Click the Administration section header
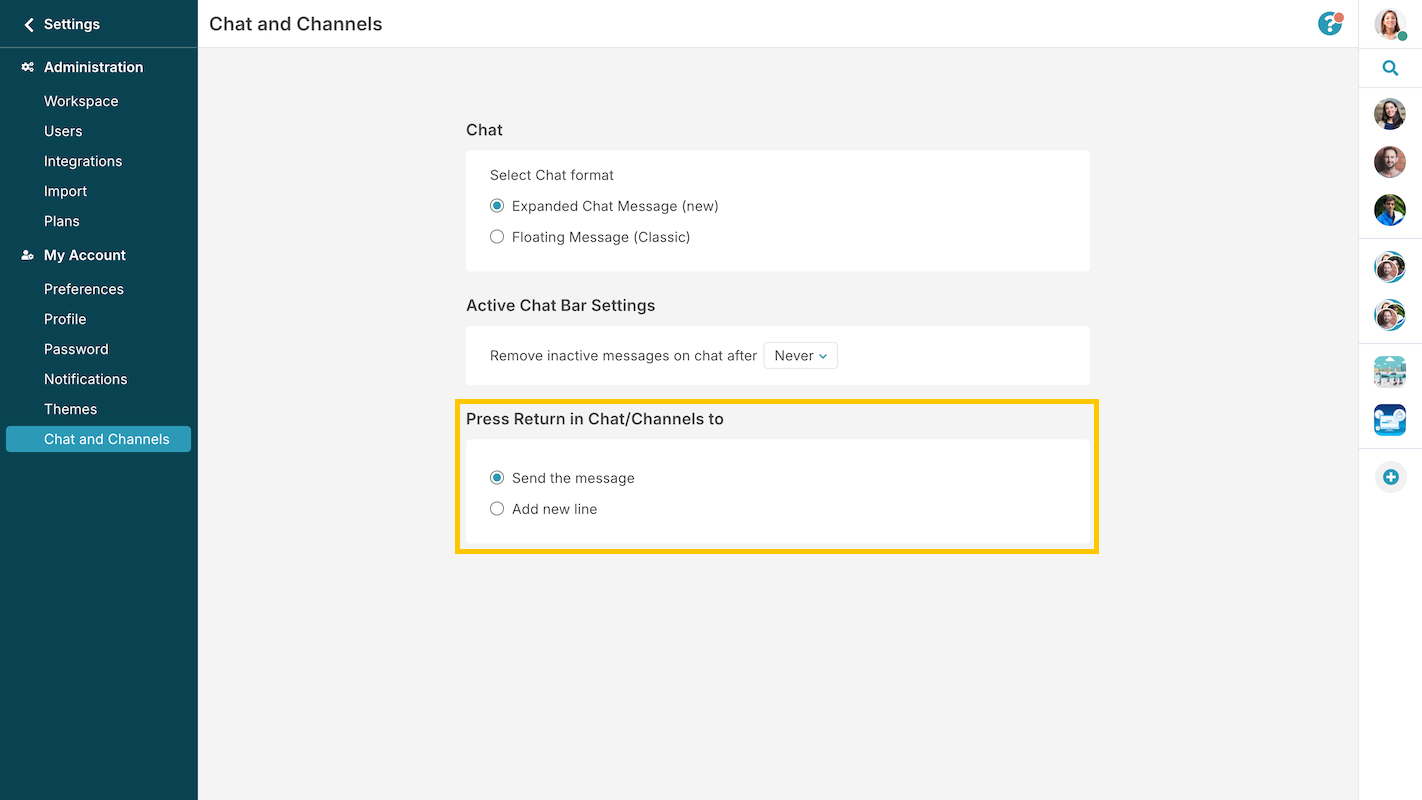This screenshot has width=1422, height=800. (94, 67)
